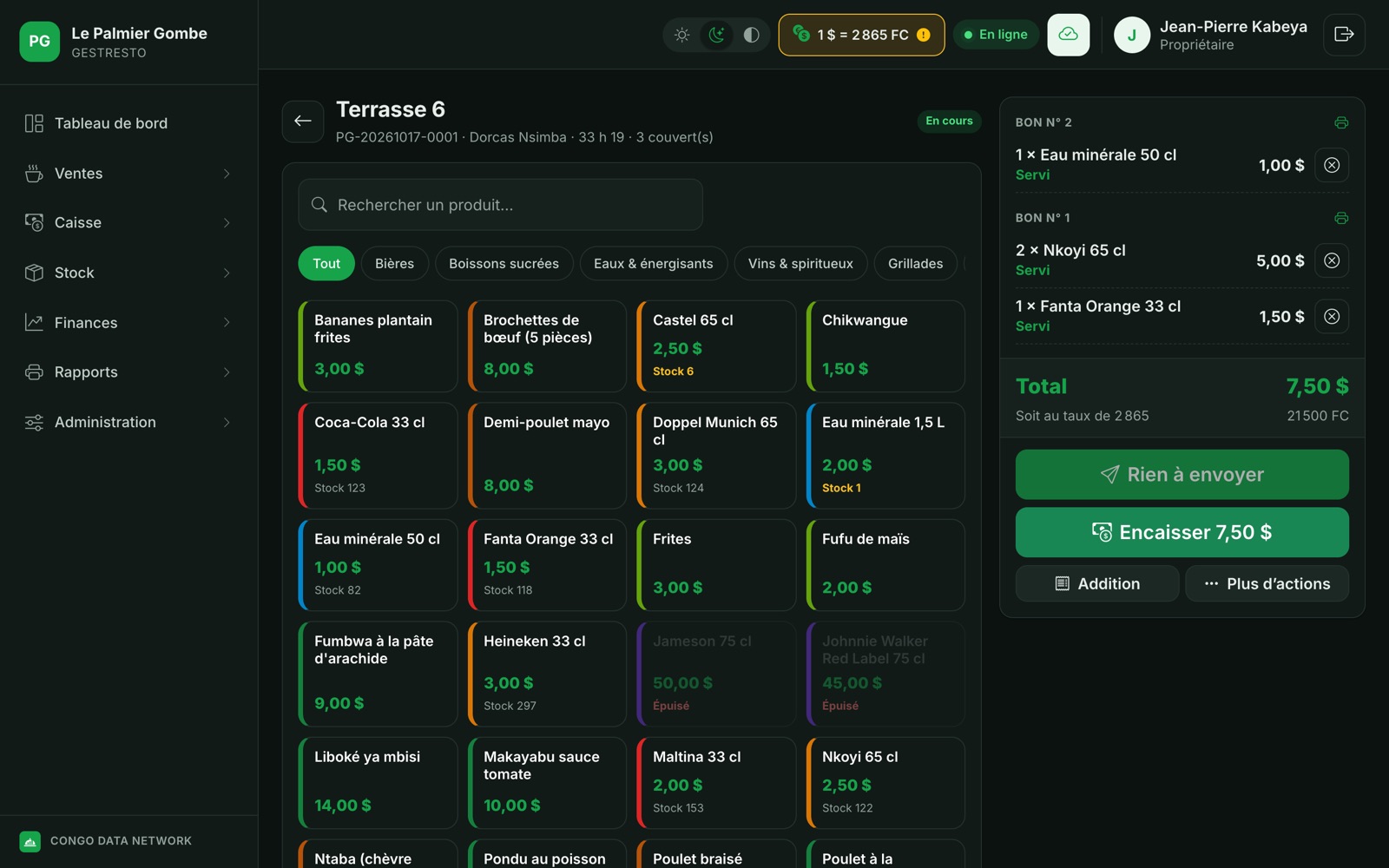The image size is (1389, 868).
Task: Select the dark mode moon icon
Action: tap(716, 35)
